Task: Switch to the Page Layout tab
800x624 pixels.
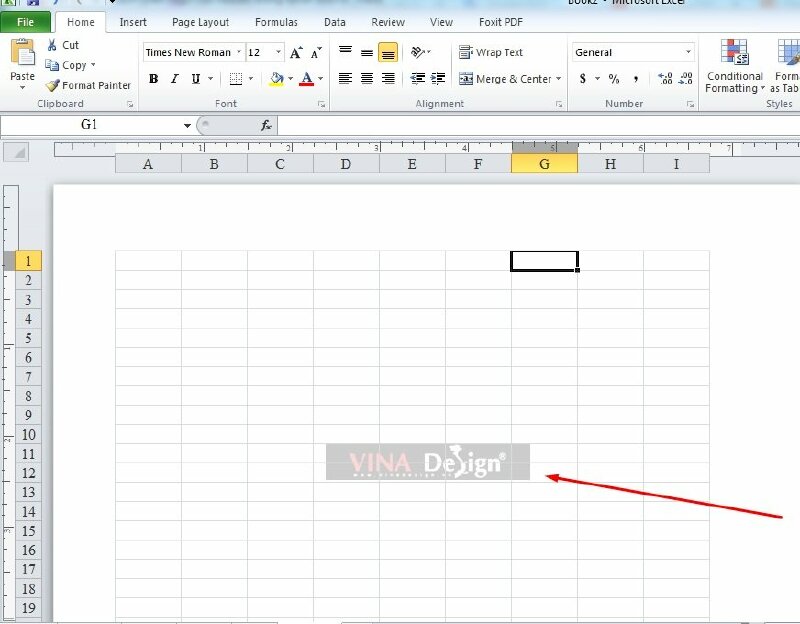Action: coord(200,22)
